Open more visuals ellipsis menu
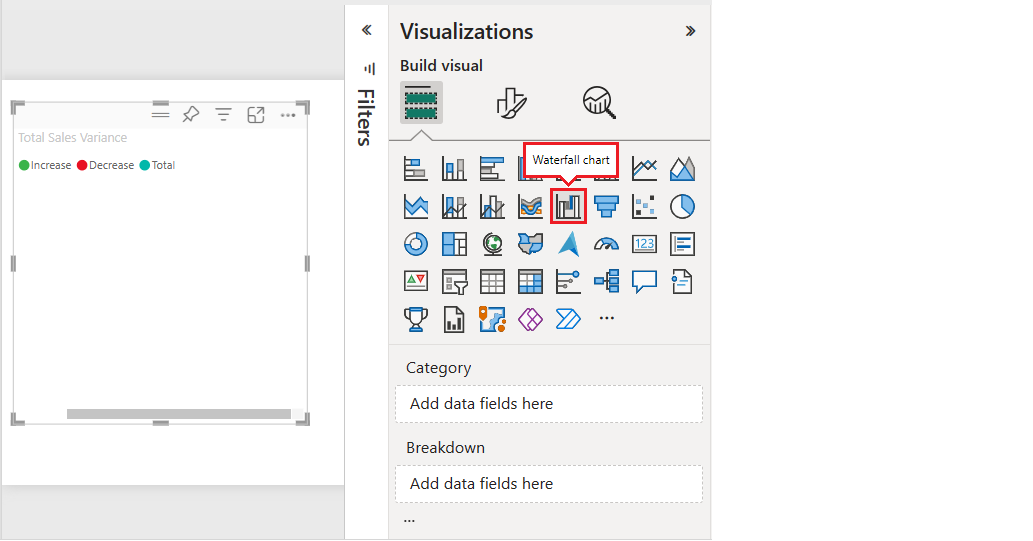 tap(606, 319)
